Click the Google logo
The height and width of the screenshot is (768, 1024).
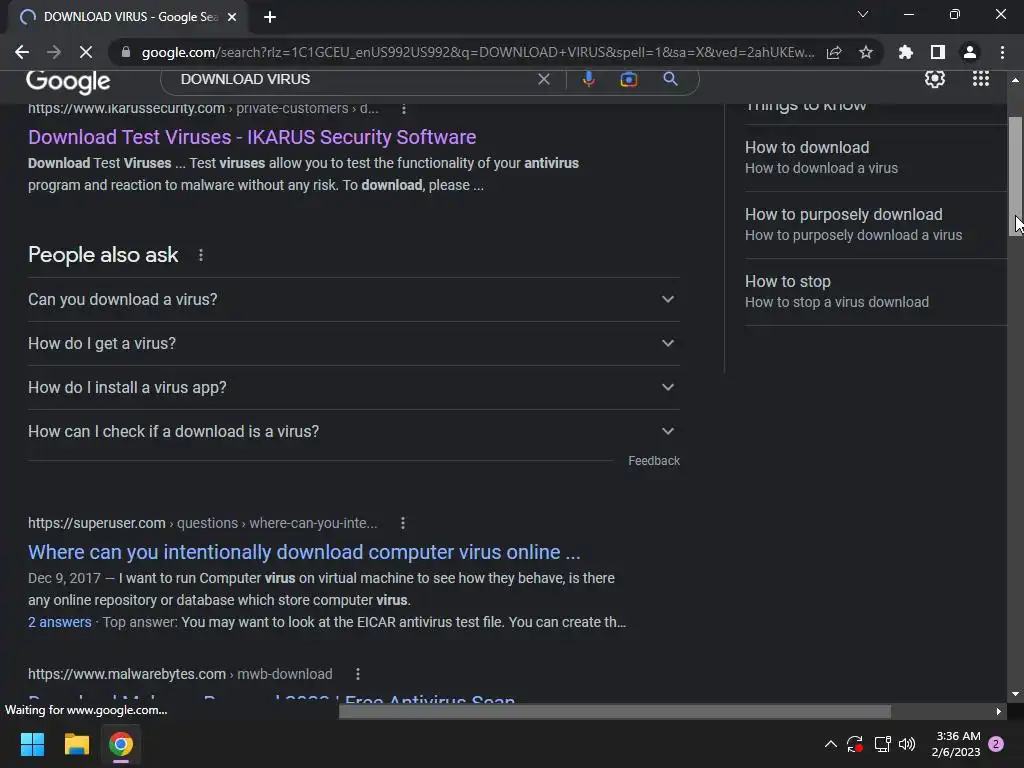(x=68, y=81)
